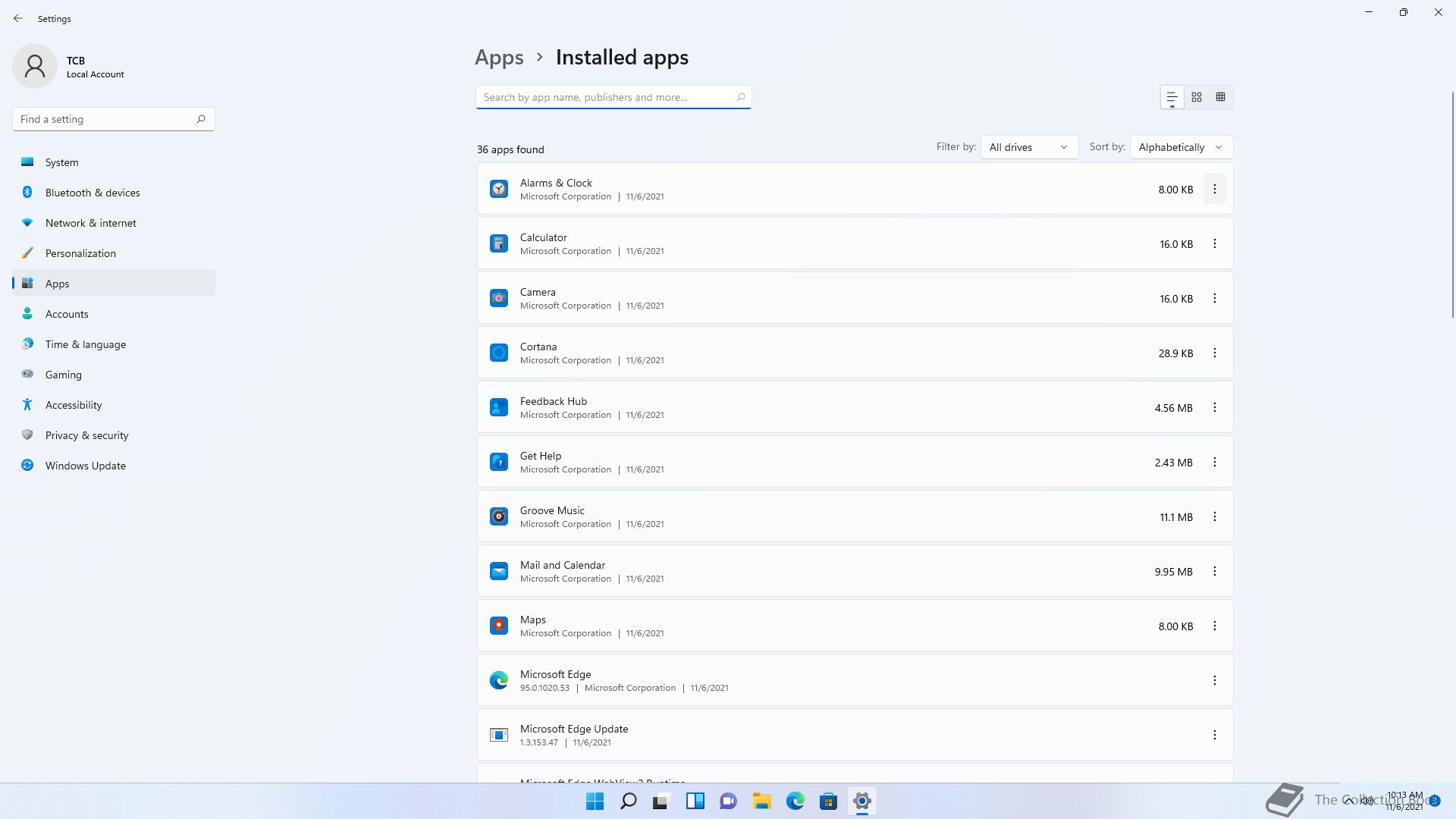
Task: Click the 11.1 MB size of Groove Music
Action: click(1176, 517)
